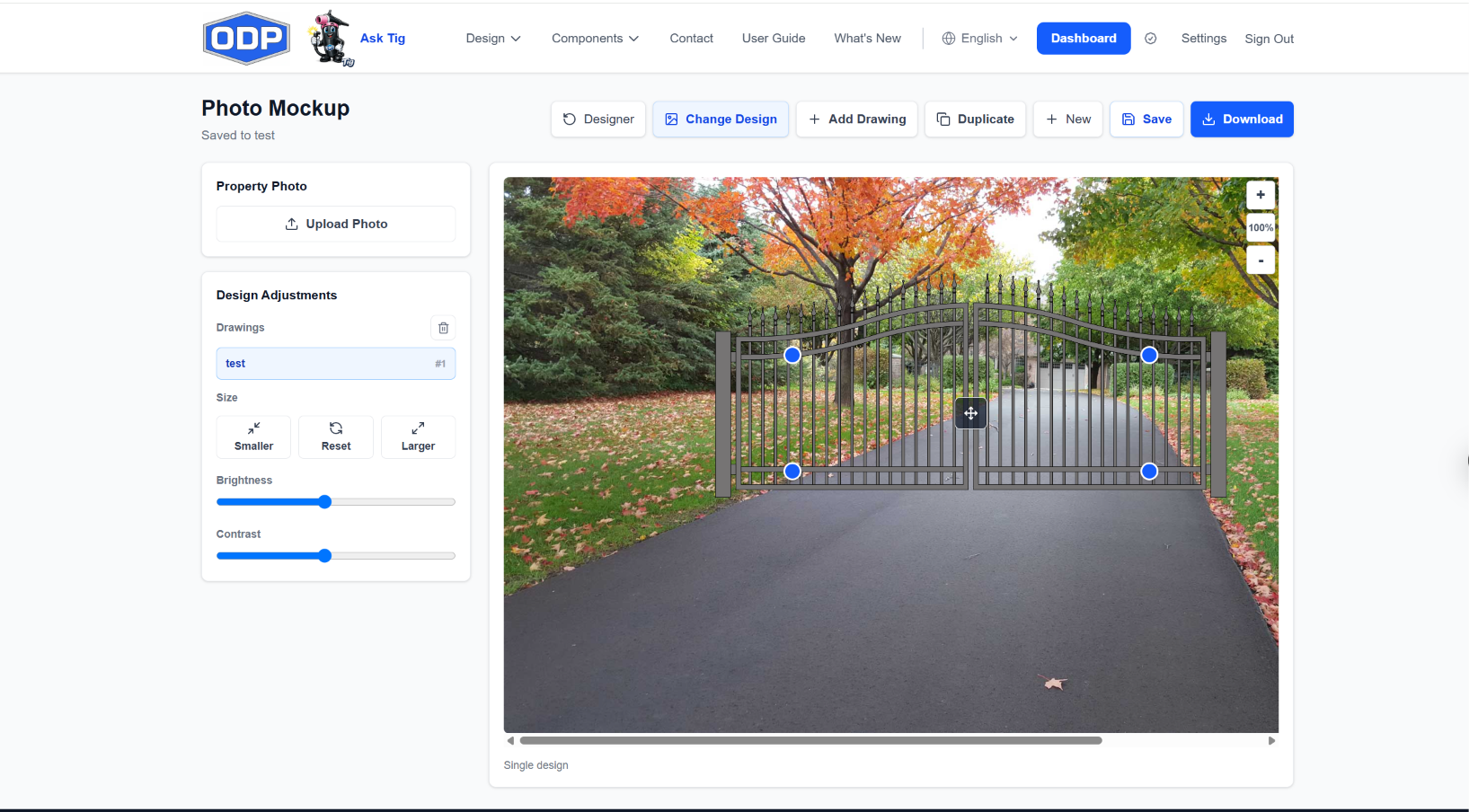Image resolution: width=1469 pixels, height=812 pixels.
Task: Click the Brightness slider handle
Action: click(325, 502)
